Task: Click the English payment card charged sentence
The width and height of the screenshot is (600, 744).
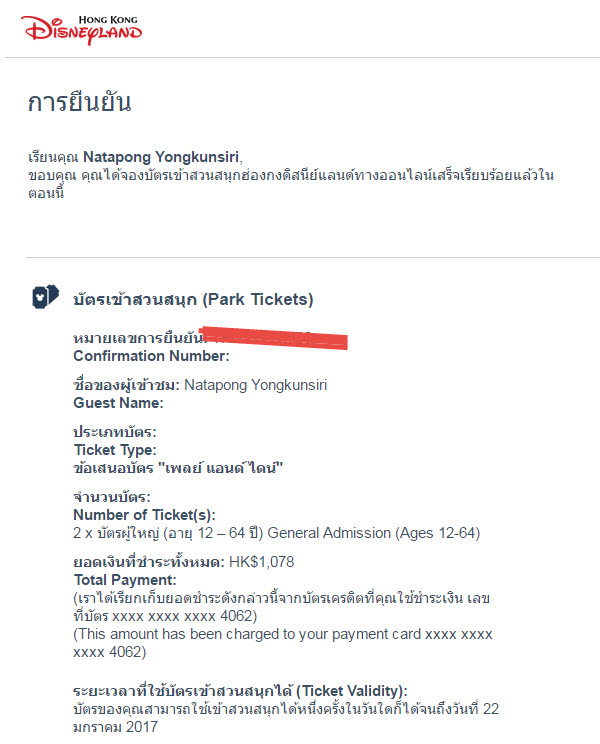Action: click(x=283, y=643)
